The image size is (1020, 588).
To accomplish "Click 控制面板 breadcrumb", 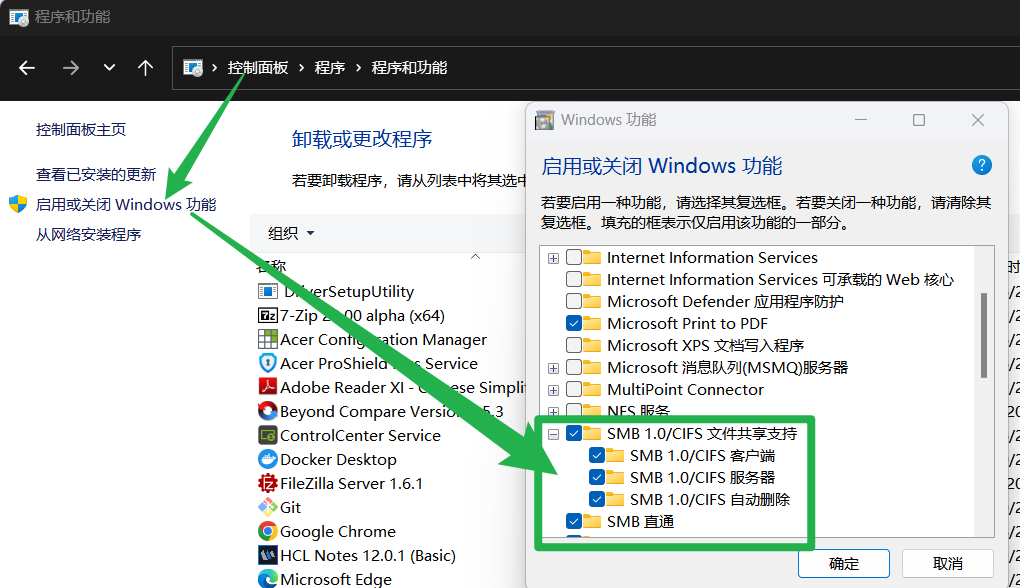I will pos(258,68).
